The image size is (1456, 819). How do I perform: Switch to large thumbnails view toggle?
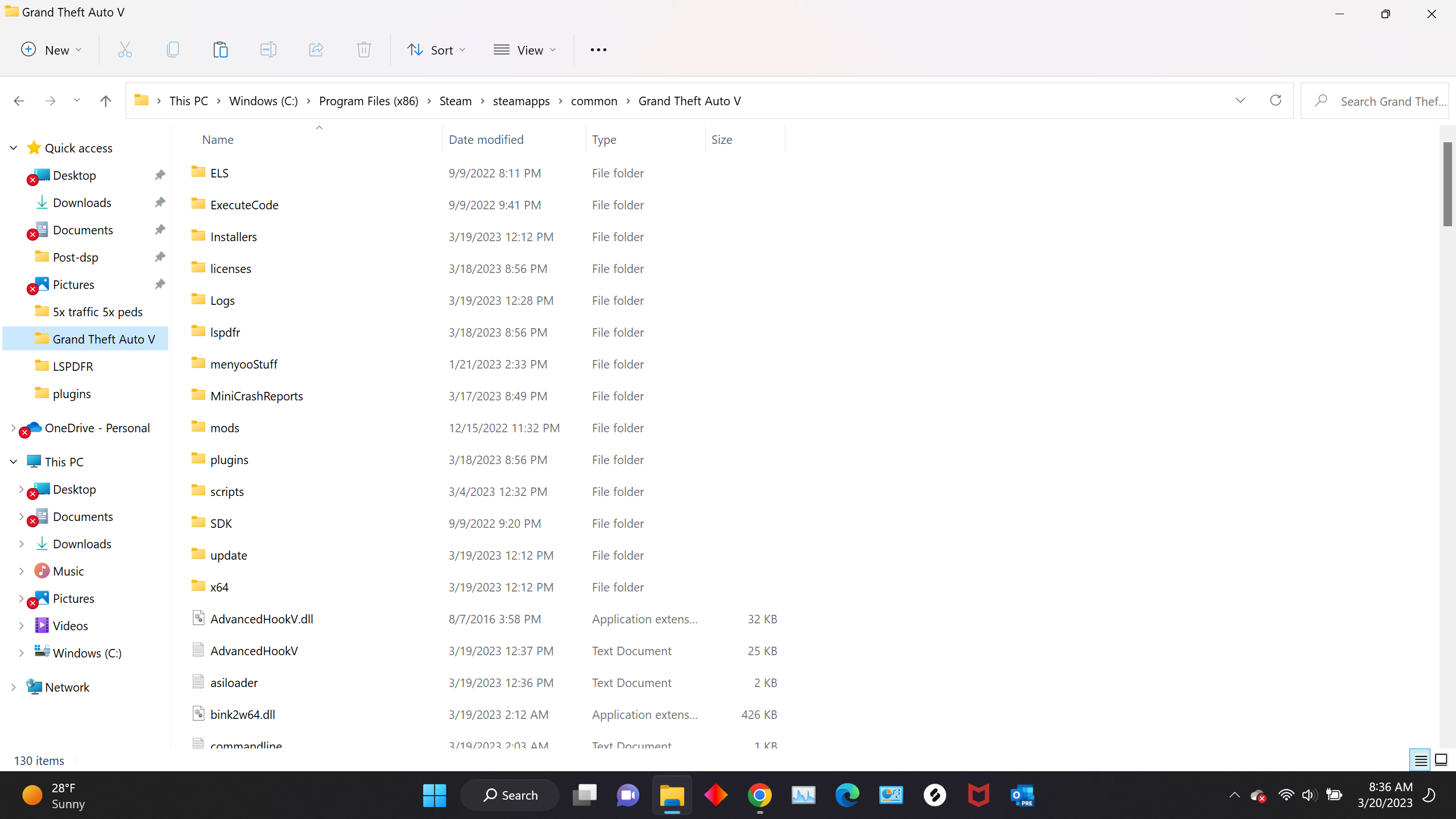coord(1441,760)
